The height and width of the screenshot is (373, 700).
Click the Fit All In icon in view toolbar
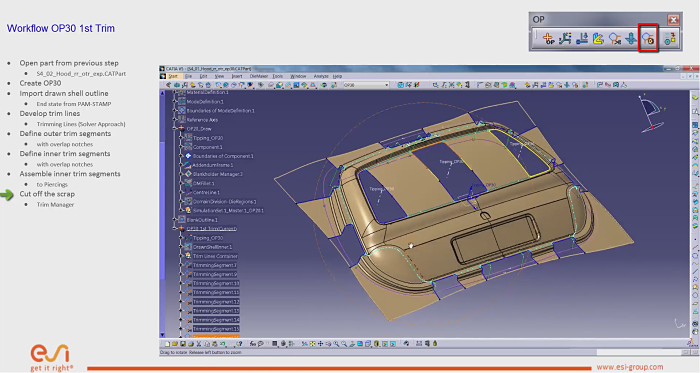(x=312, y=344)
